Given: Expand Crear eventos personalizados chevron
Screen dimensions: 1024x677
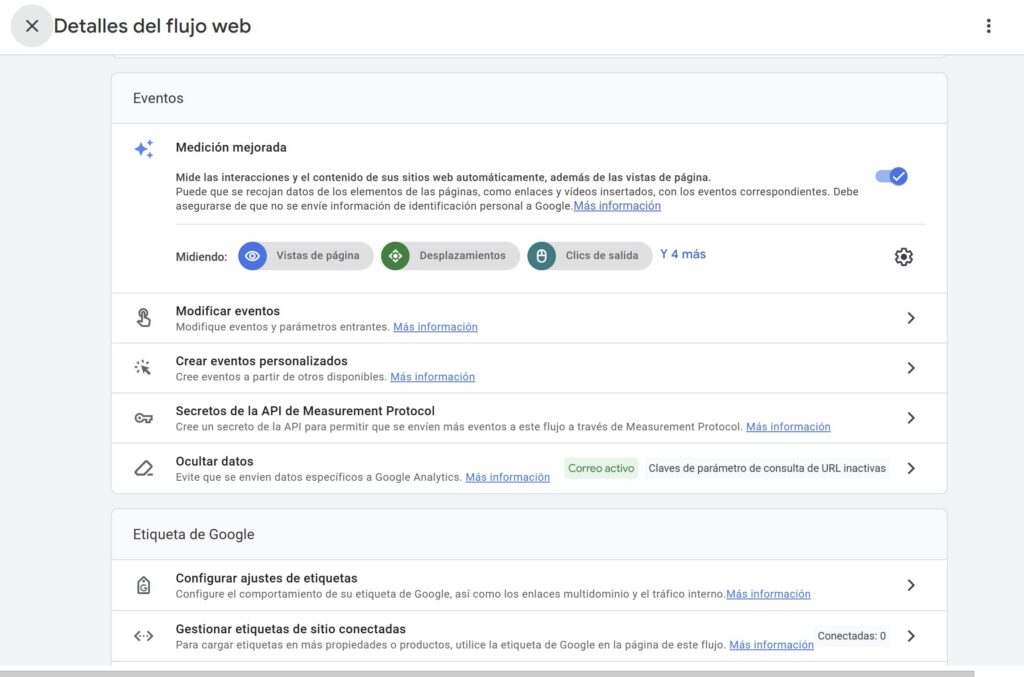Looking at the screenshot, I should tap(910, 368).
